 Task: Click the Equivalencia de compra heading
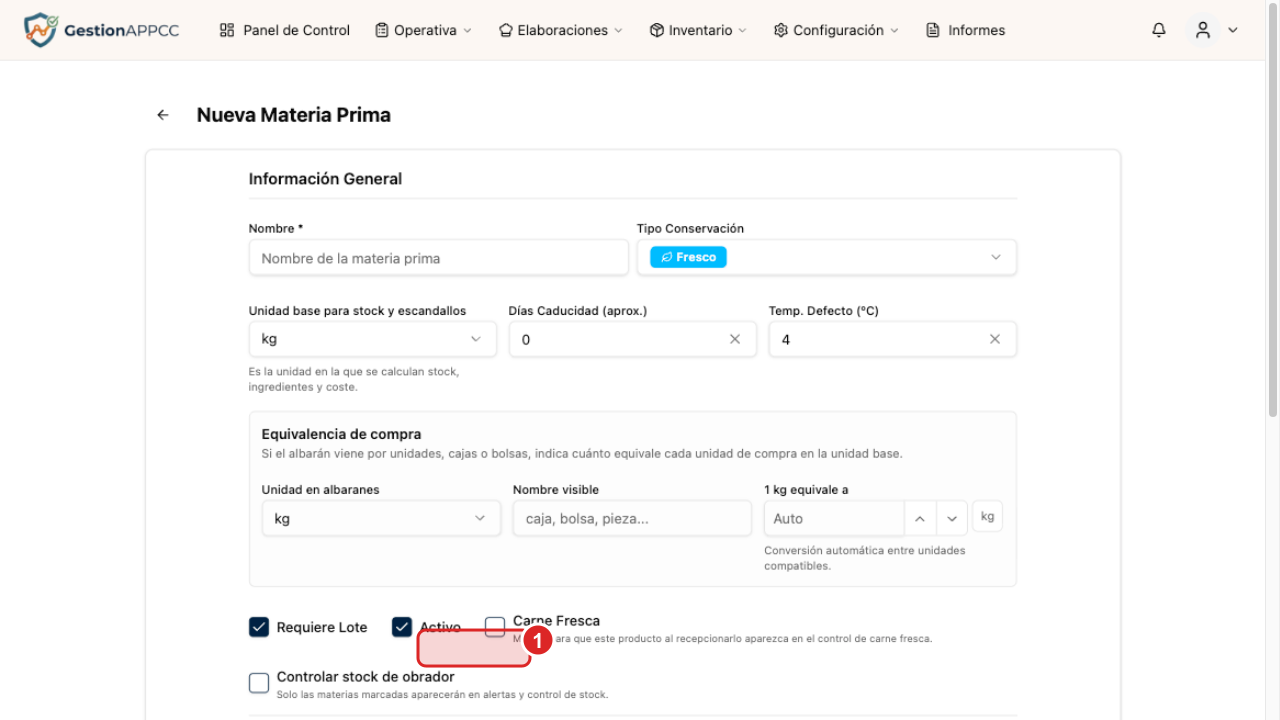(341, 434)
